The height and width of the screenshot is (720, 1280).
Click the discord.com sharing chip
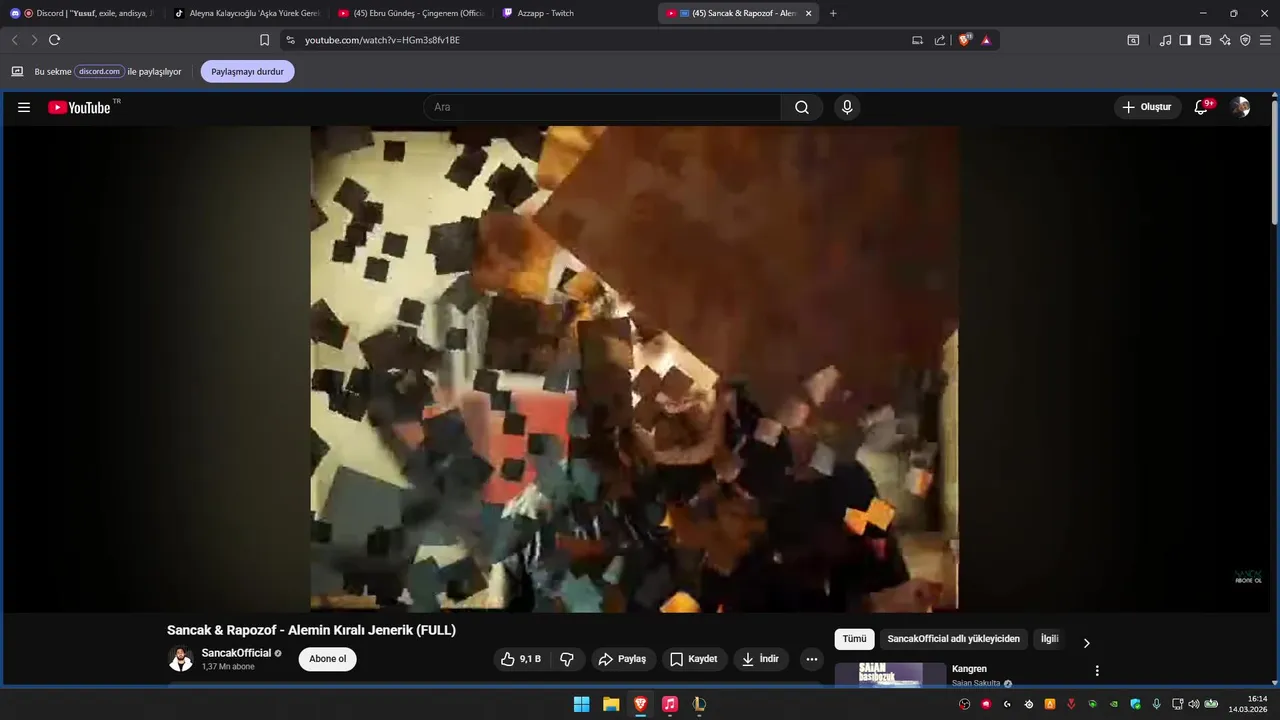pyautogui.click(x=100, y=72)
